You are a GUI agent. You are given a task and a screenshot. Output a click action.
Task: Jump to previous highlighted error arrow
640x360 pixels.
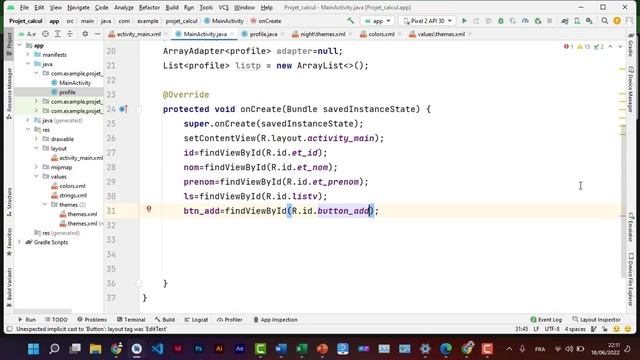pyautogui.click(x=611, y=47)
